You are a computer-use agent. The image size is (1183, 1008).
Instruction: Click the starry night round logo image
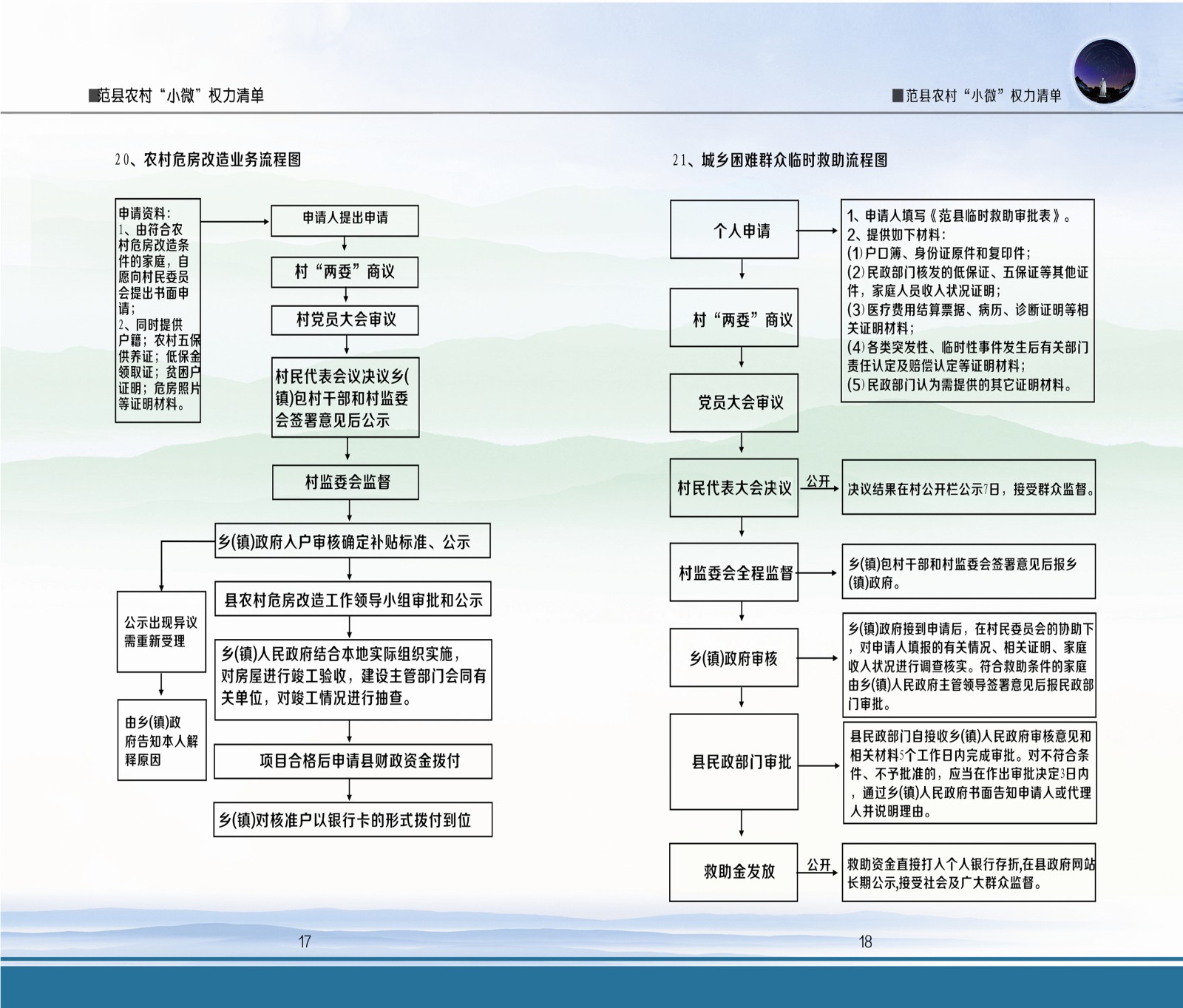pyautogui.click(x=1104, y=72)
